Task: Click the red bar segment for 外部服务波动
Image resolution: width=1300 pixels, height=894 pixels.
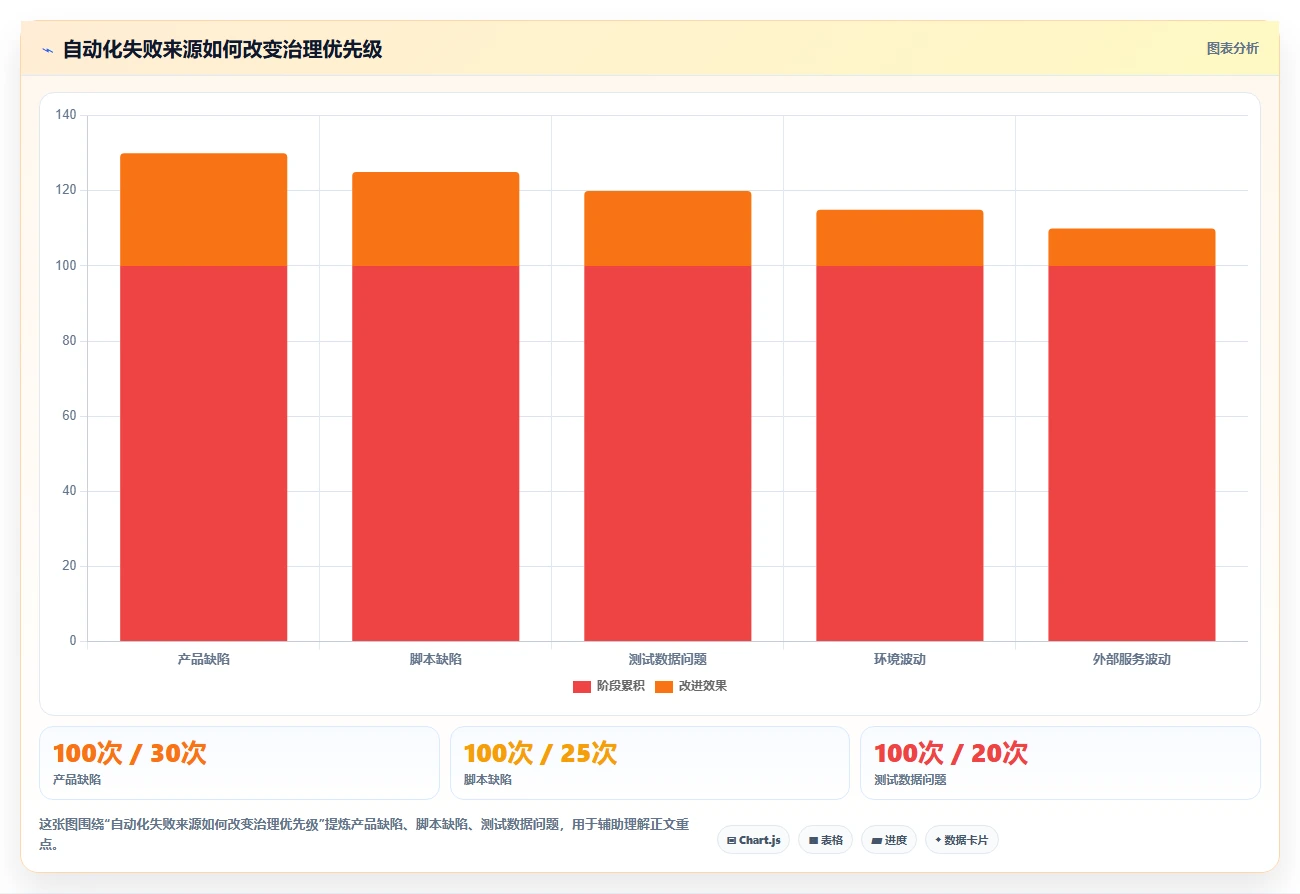Action: (x=1132, y=453)
